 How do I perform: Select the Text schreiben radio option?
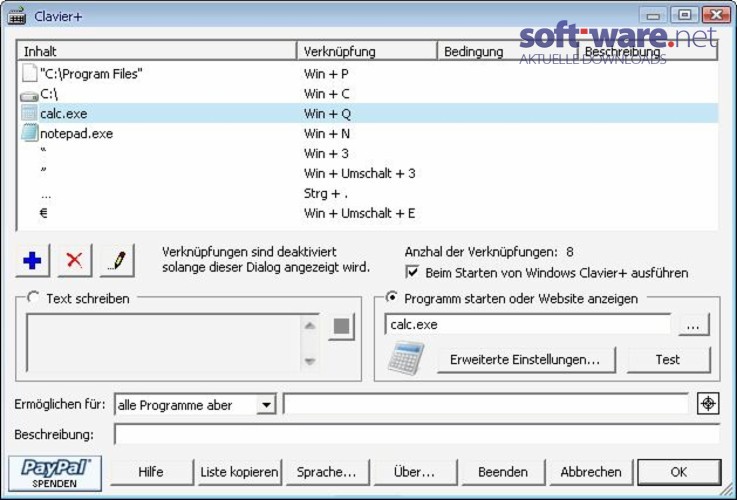click(x=33, y=297)
